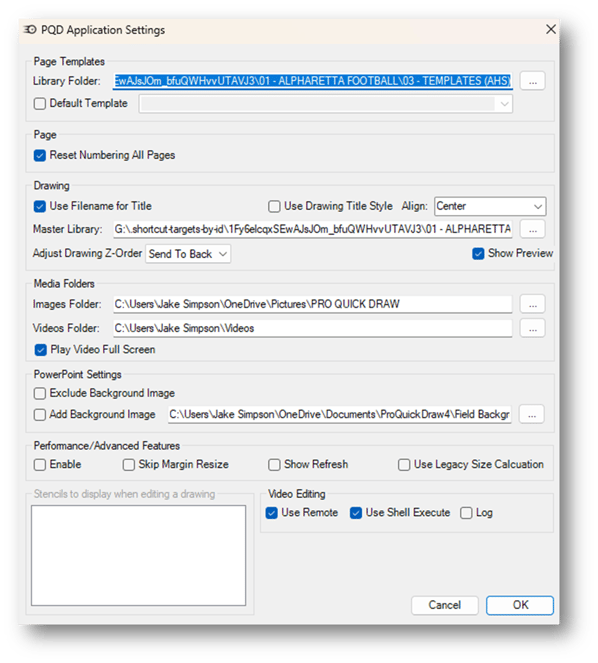The height and width of the screenshot is (663, 598).
Task: Open the Default Template dropdown list
Action: (x=326, y=104)
